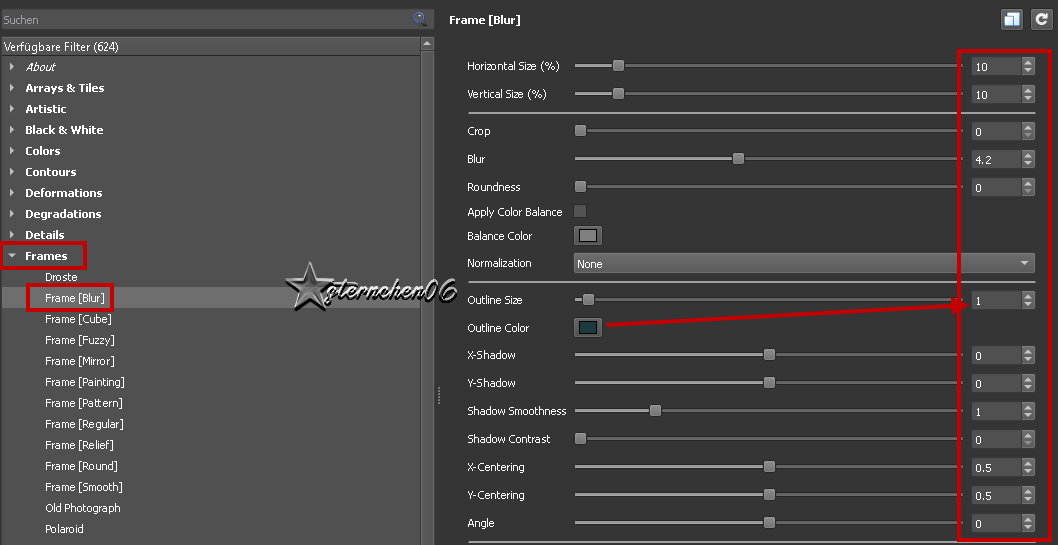This screenshot has height=545, width=1058.
Task: Decrease the Outline Size stepper value
Action: click(x=1028, y=305)
